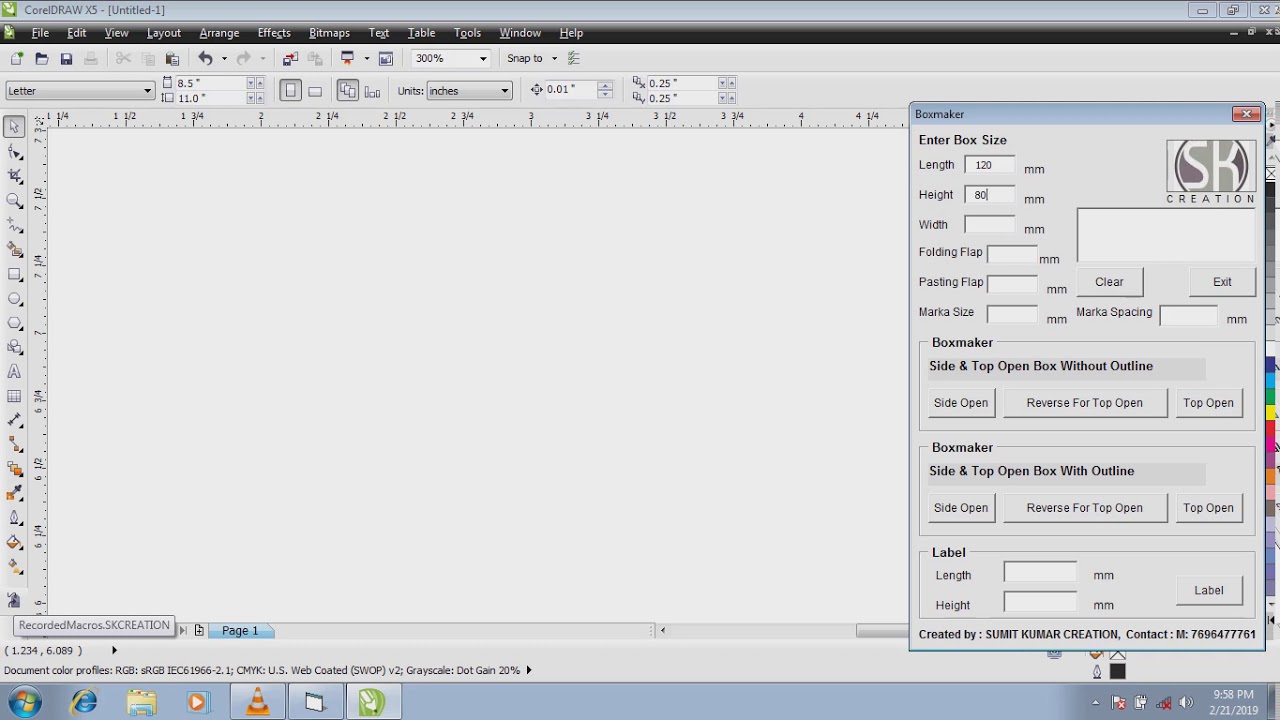The width and height of the screenshot is (1280, 720).
Task: Click the Welcome screen icon
Action: click(x=386, y=59)
